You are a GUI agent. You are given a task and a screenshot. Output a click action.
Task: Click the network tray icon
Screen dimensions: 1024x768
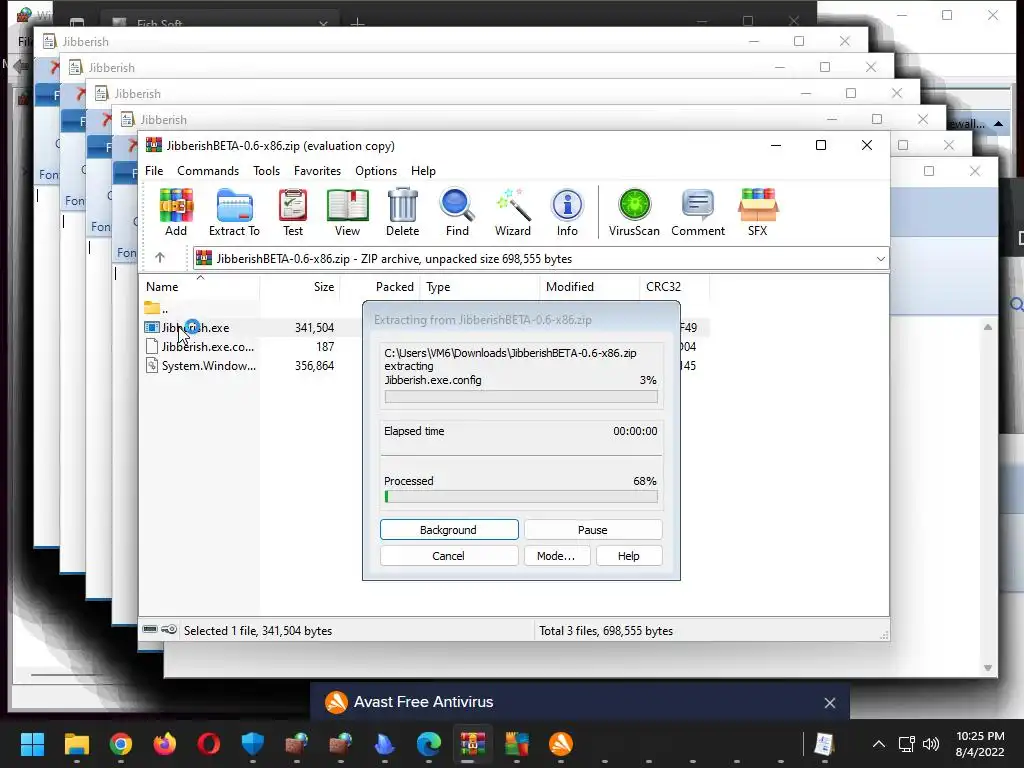point(906,744)
